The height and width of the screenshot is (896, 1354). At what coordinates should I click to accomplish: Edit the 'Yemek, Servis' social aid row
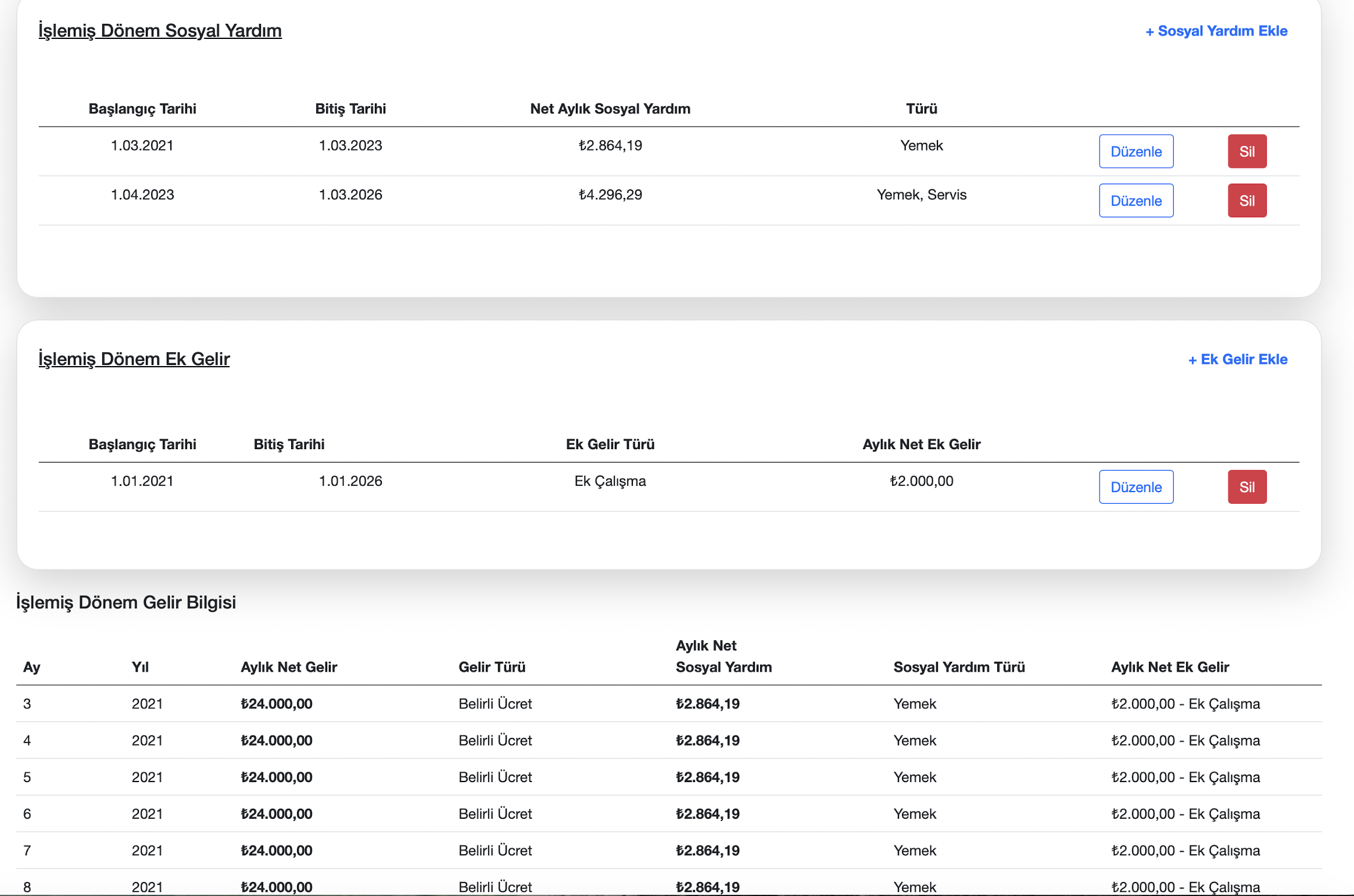tap(1136, 201)
